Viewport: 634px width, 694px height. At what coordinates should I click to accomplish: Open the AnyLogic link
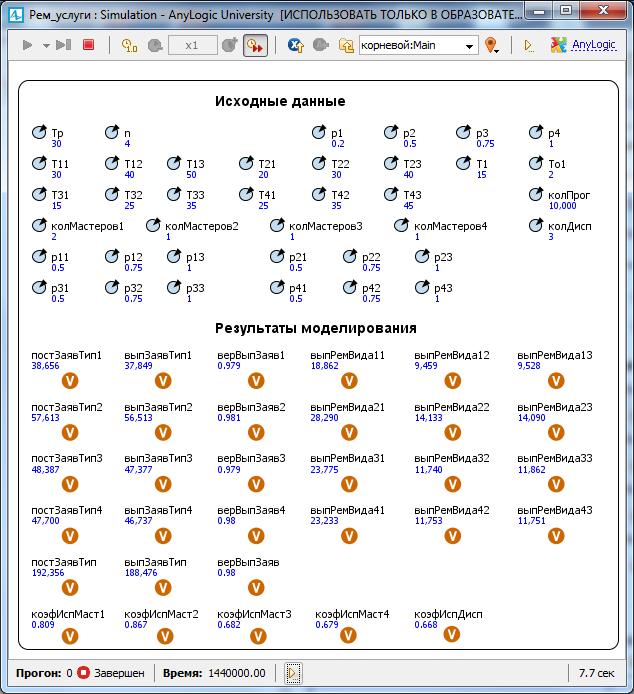coord(593,45)
